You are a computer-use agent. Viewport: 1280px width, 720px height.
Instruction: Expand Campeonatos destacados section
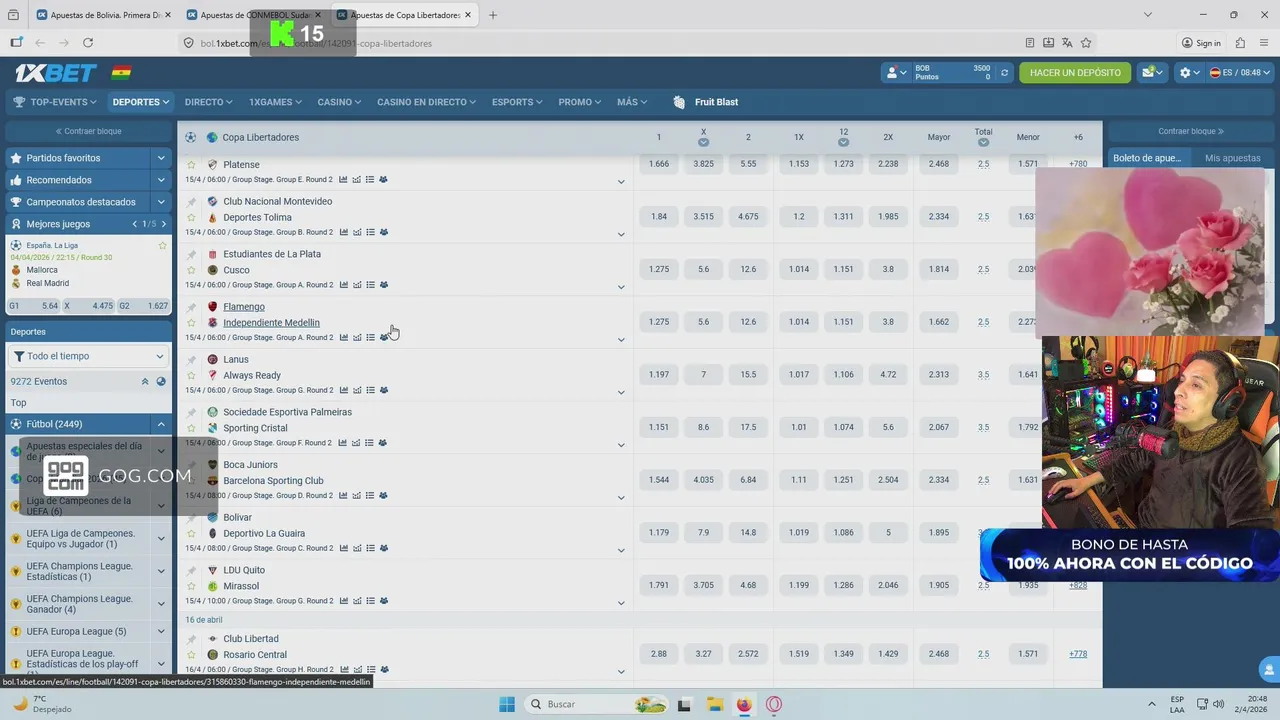[x=160, y=202]
